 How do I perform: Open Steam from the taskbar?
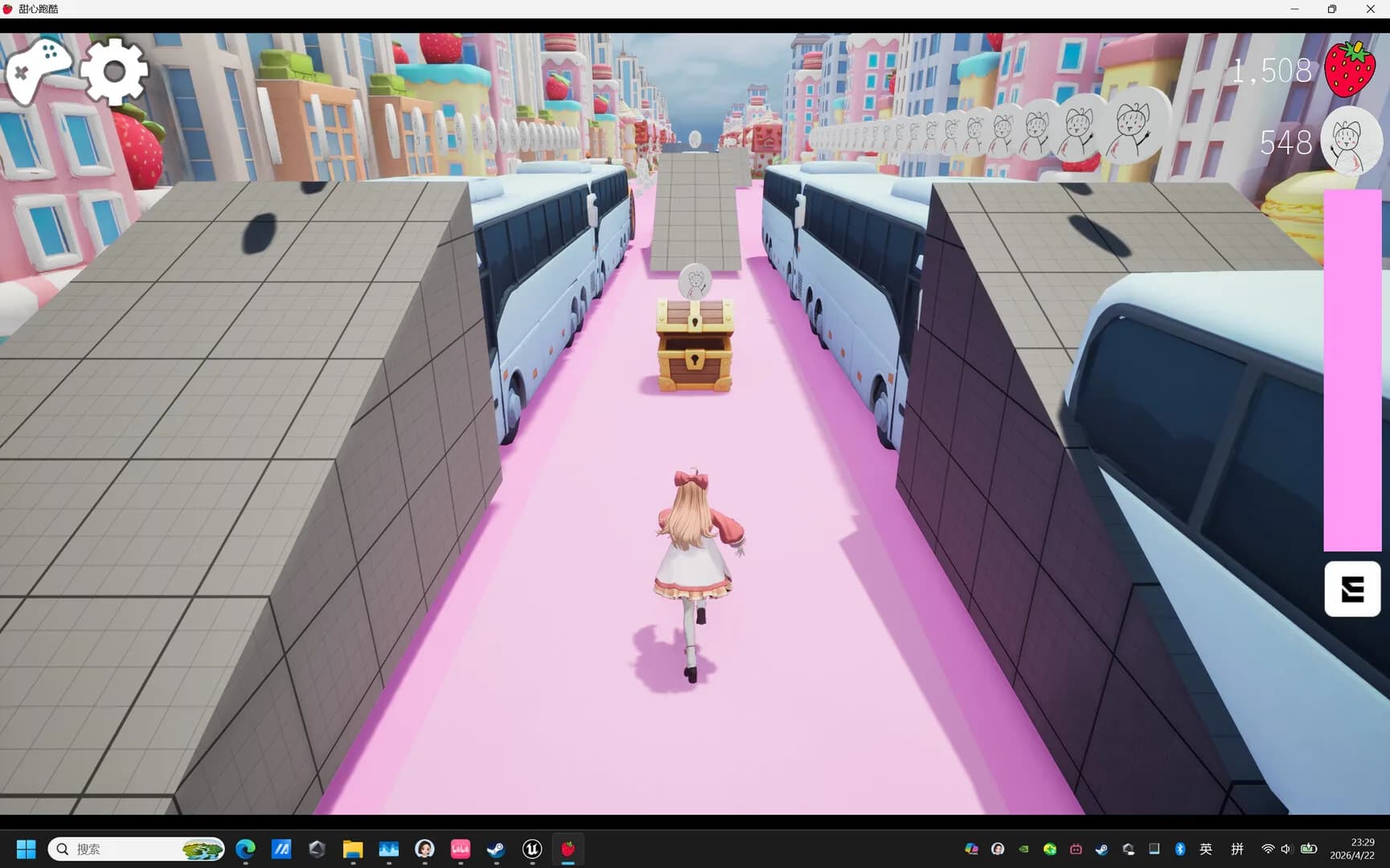pyautogui.click(x=496, y=849)
